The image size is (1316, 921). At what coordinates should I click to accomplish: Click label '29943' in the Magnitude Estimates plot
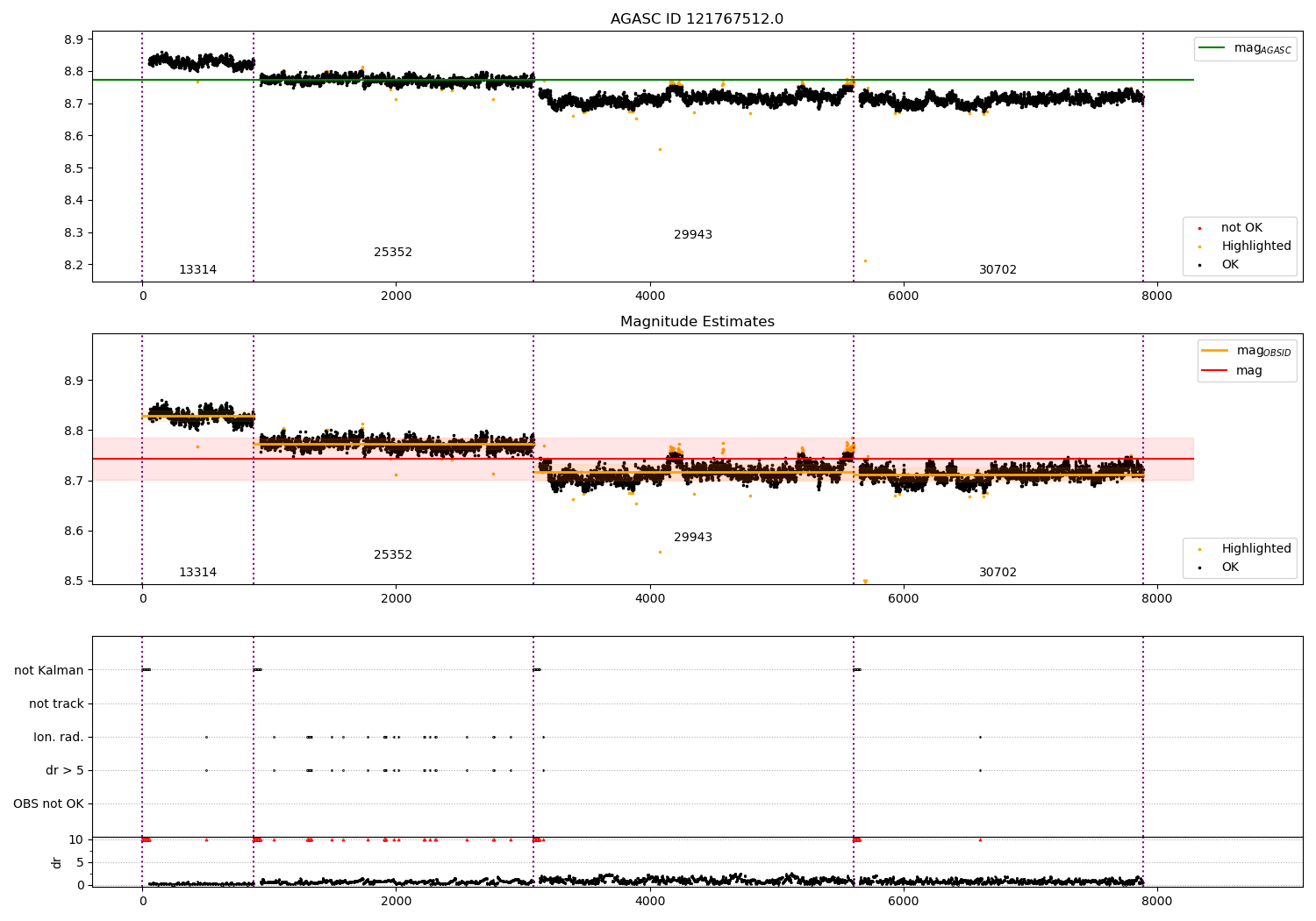coord(693,538)
